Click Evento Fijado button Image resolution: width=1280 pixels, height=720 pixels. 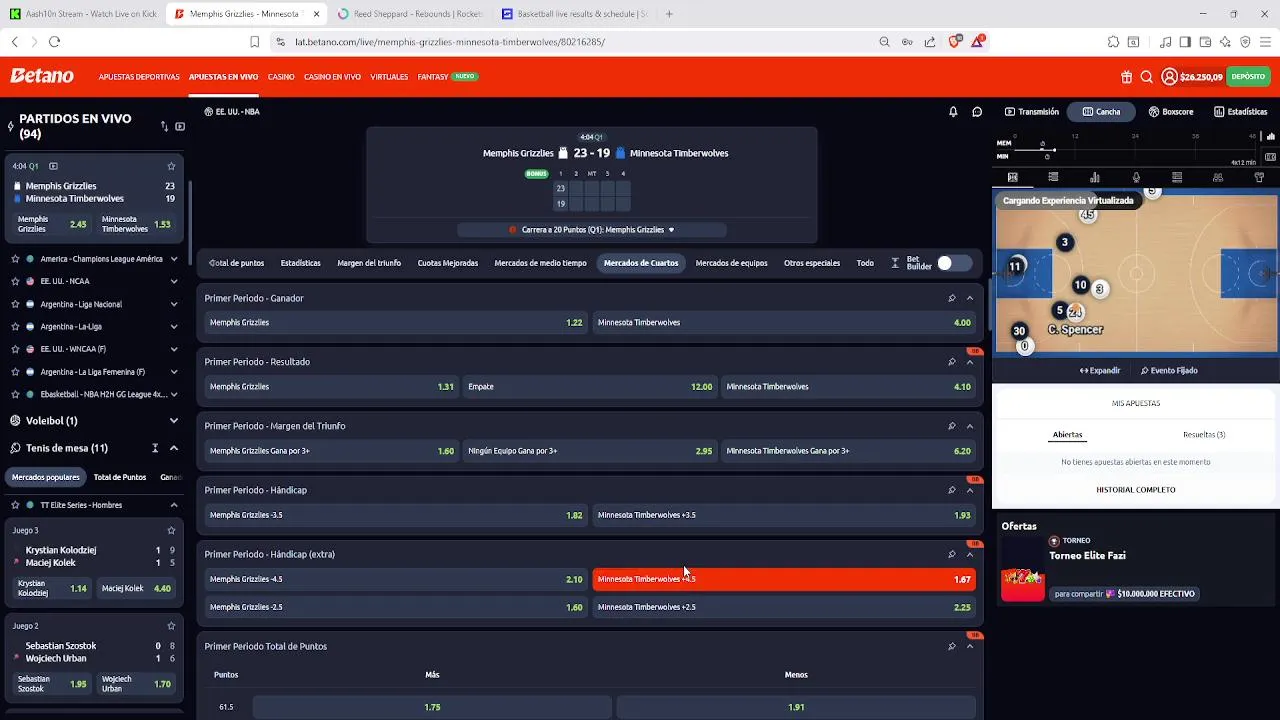tap(1169, 371)
